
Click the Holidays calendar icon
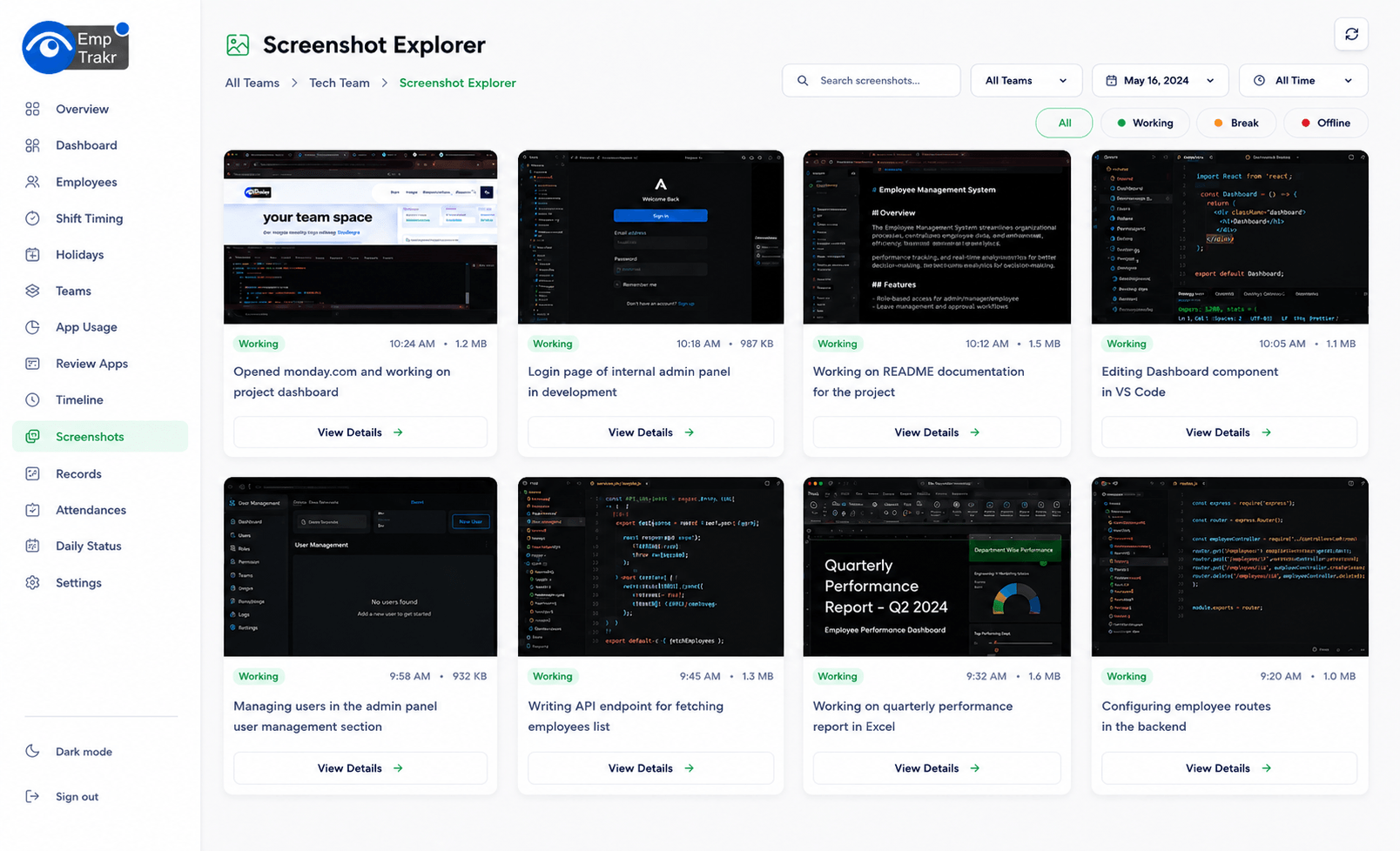[32, 255]
